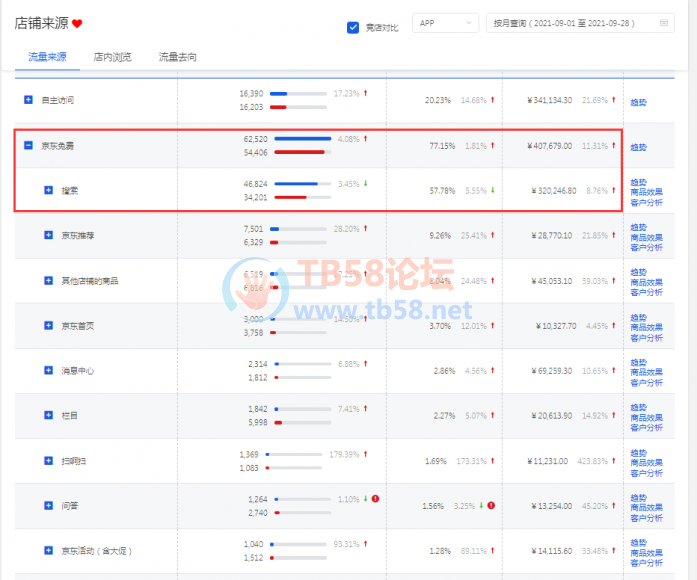The height and width of the screenshot is (580, 697).
Task: Click the 77.15% share value
Action: coord(442,146)
